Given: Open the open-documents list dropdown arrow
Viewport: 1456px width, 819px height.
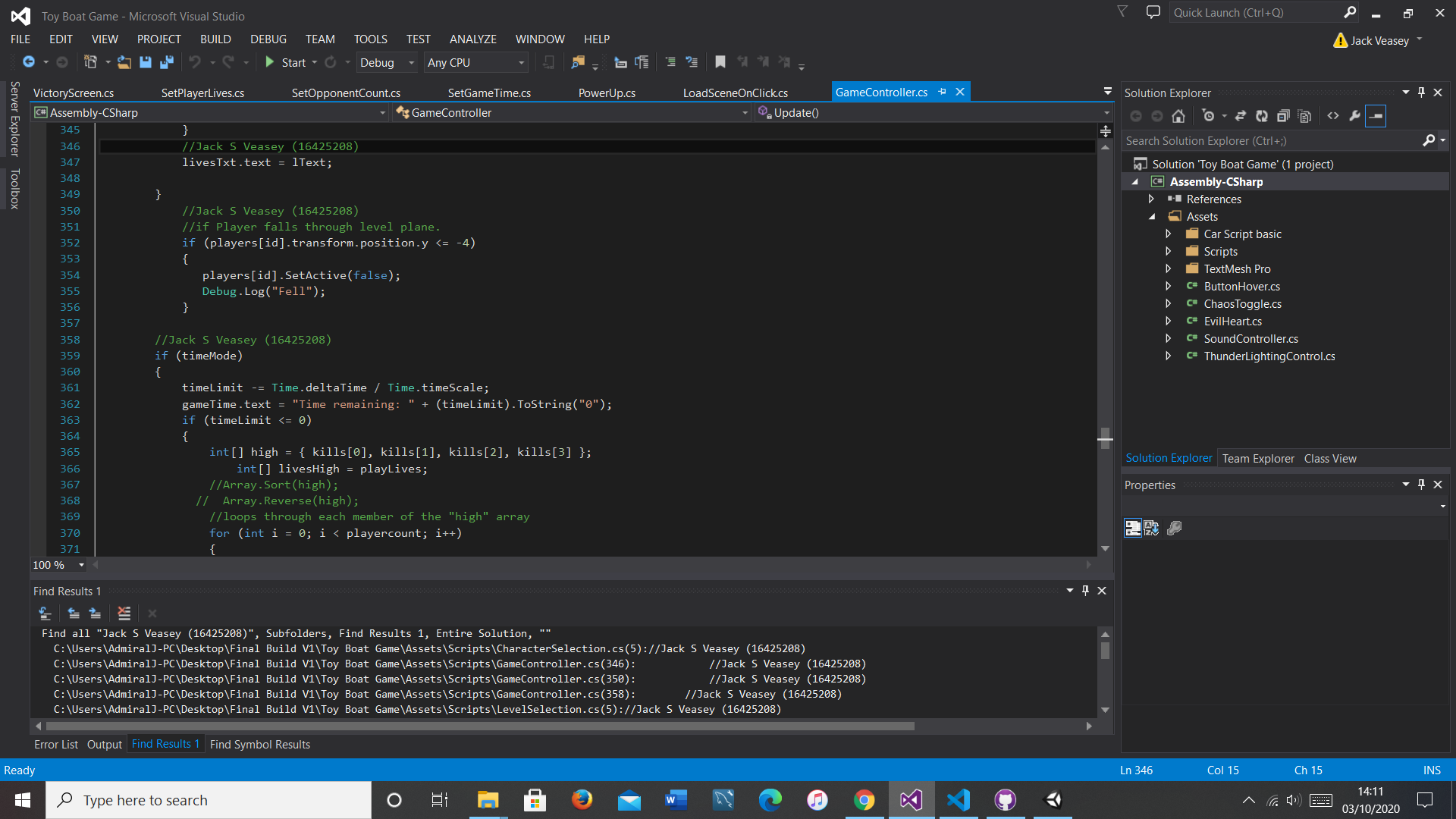Looking at the screenshot, I should tap(1108, 92).
